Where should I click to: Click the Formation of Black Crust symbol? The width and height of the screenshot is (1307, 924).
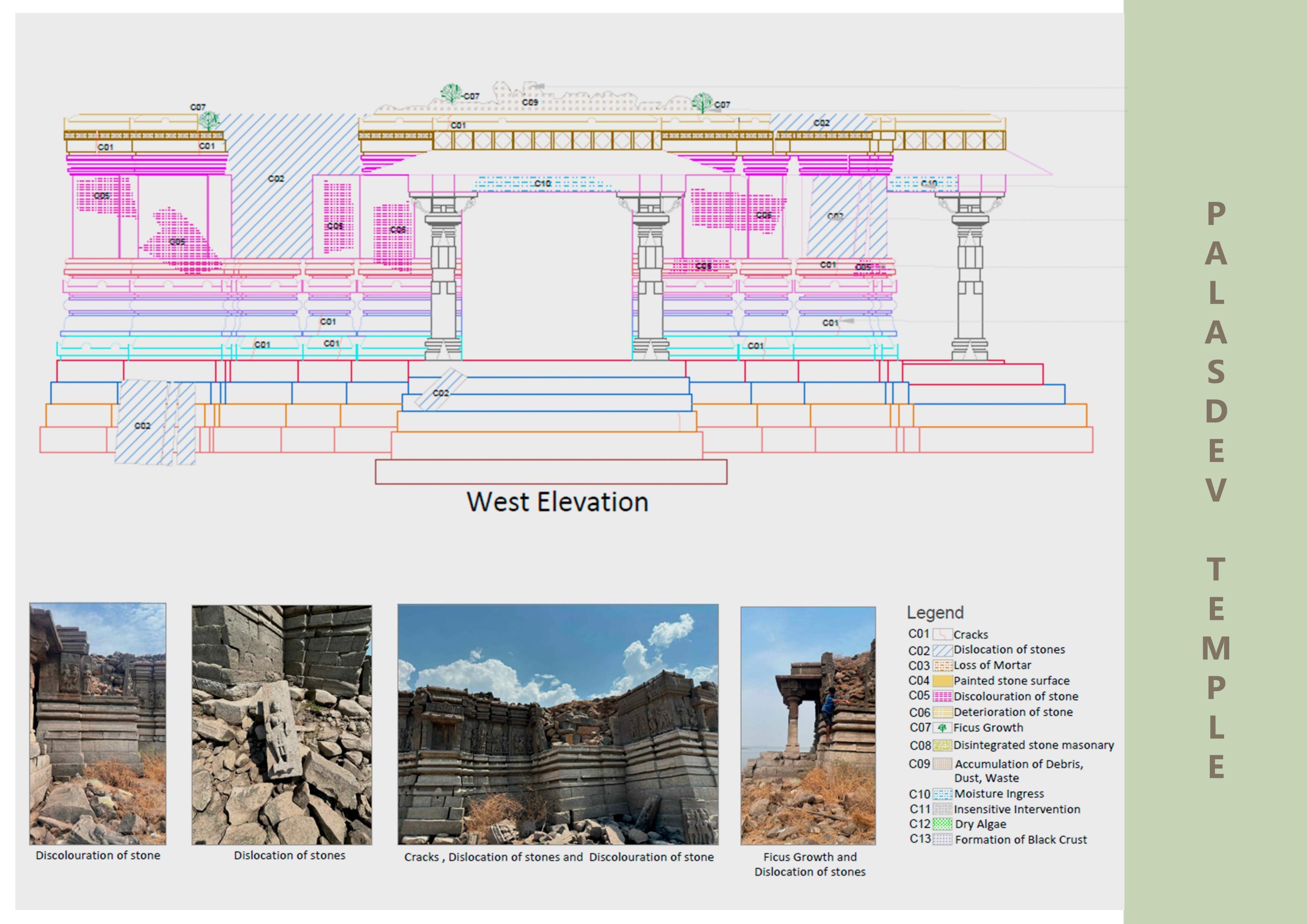[x=943, y=839]
